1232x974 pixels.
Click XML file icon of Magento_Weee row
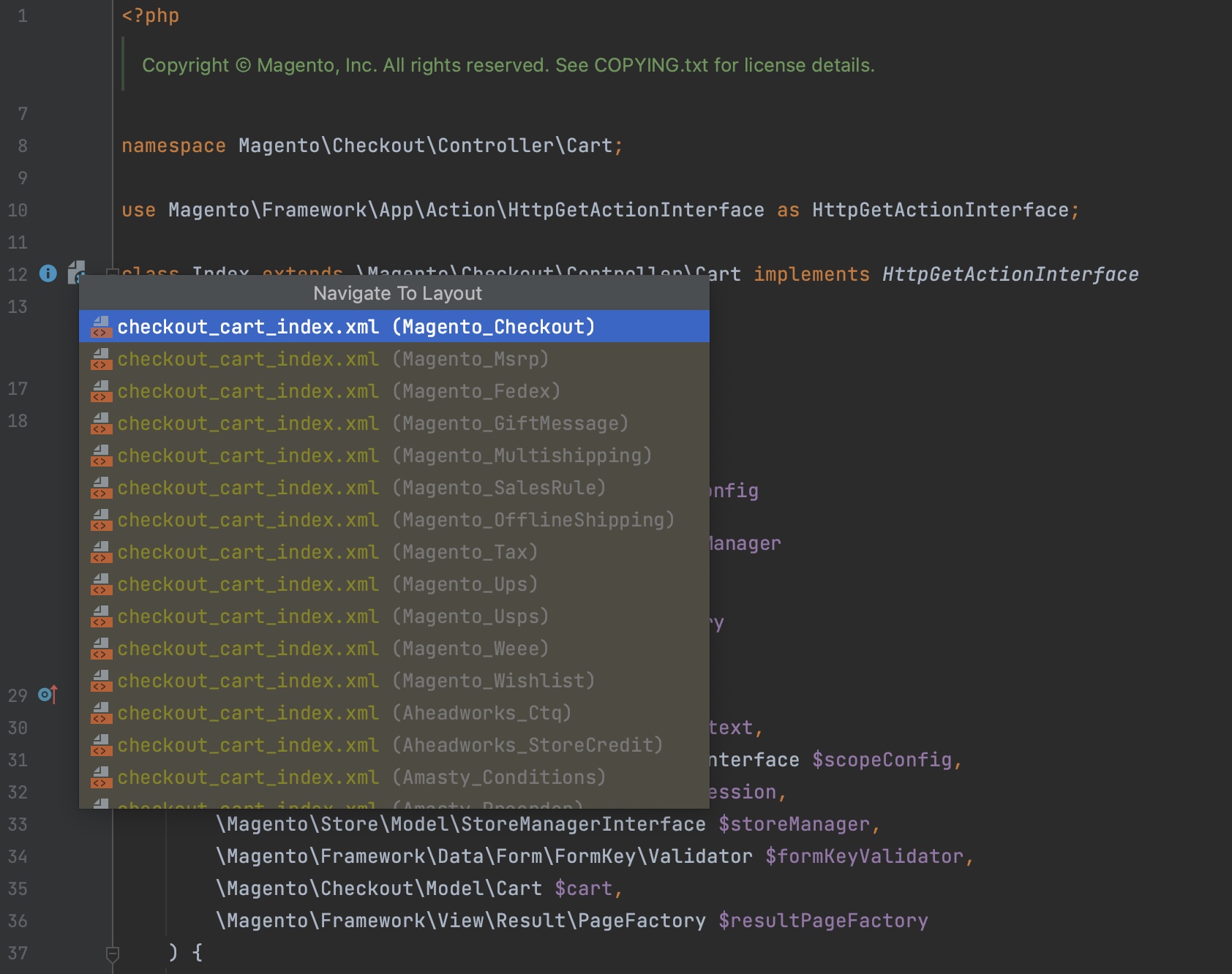[101, 649]
